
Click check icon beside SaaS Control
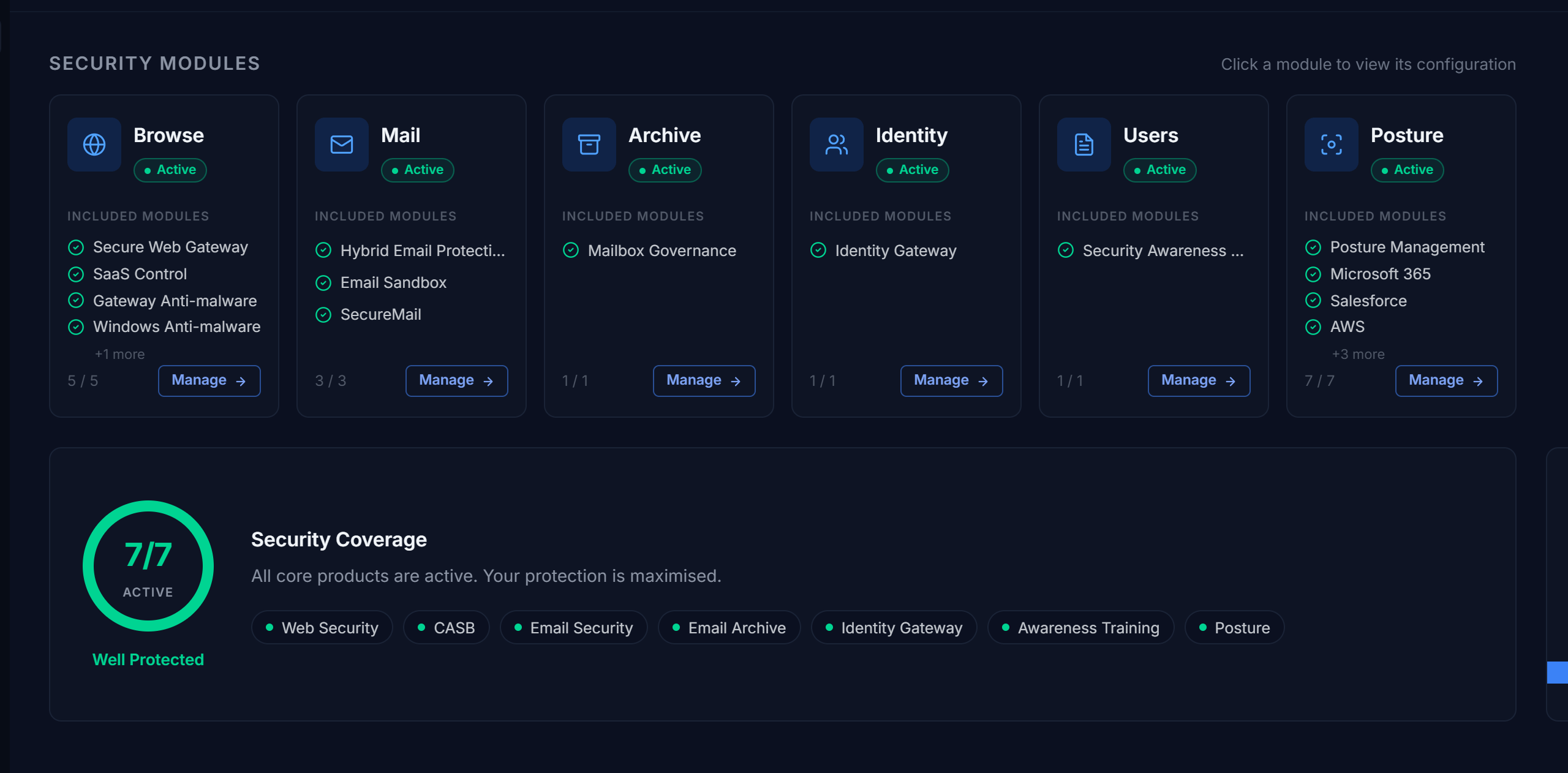(x=76, y=274)
